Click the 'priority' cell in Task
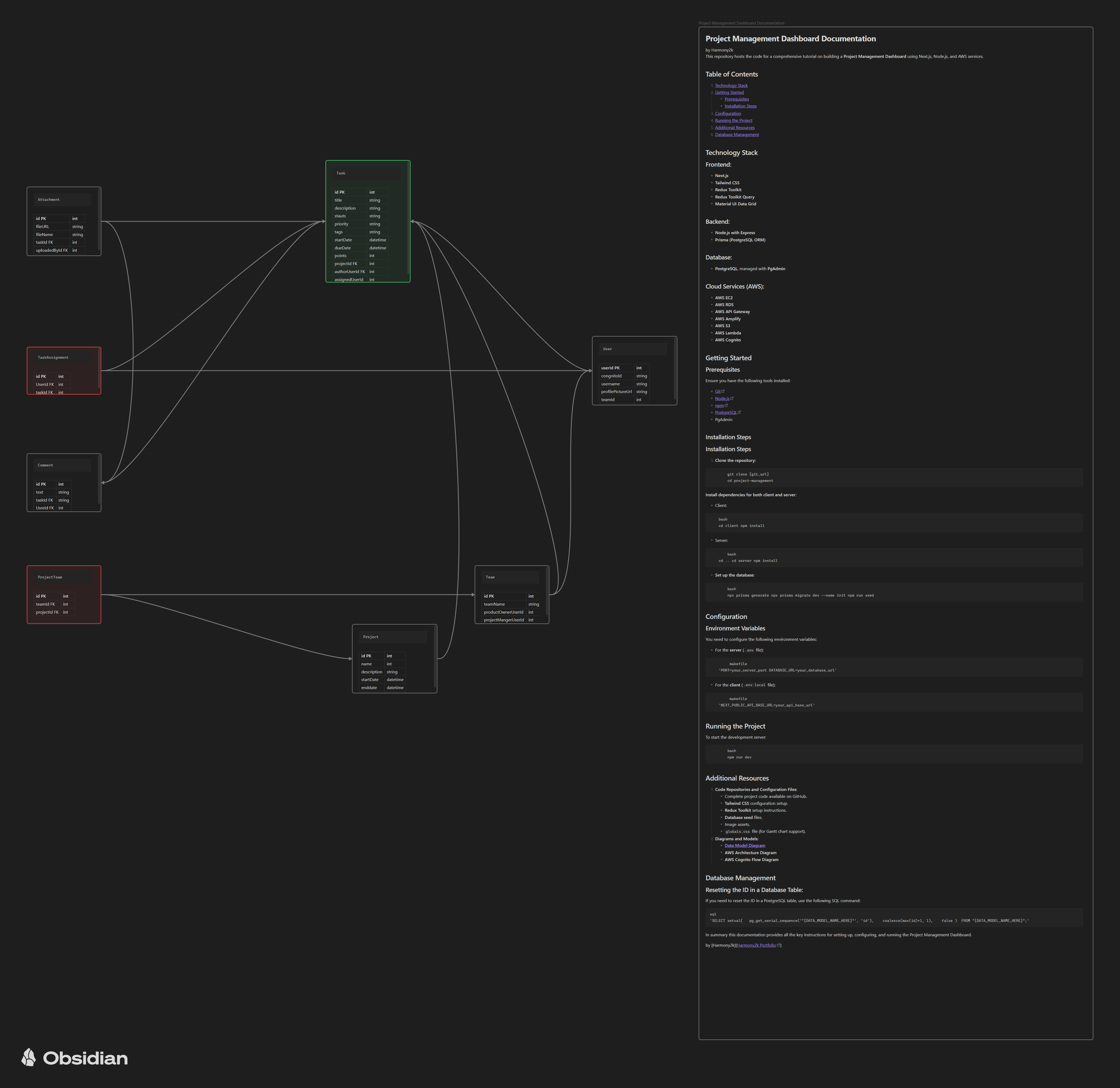The width and height of the screenshot is (1120, 1088). coord(350,224)
